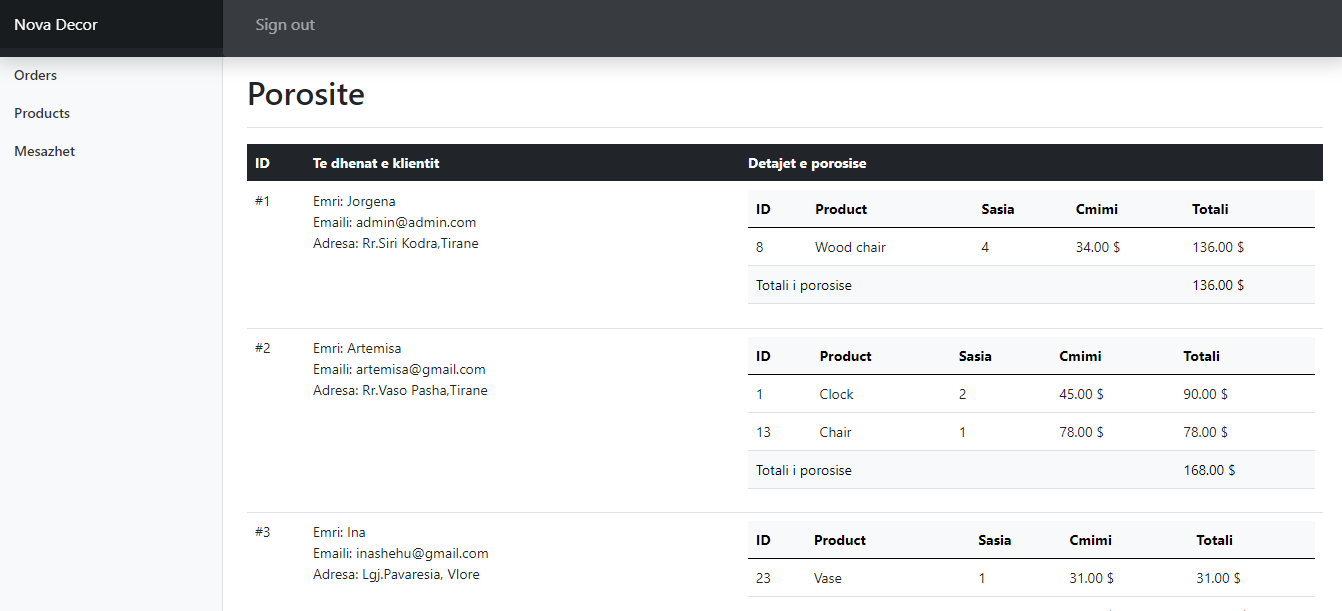Open the Wood chair product in order #1
This screenshot has height=611, width=1342.
pos(849,247)
